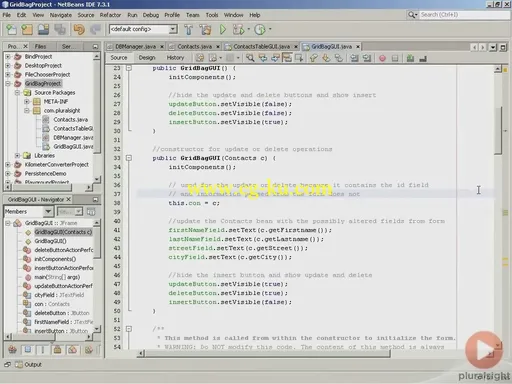The height and width of the screenshot is (384, 512).
Task: Click the editor vertical scrollbar thumb
Action: [x=498, y=131]
